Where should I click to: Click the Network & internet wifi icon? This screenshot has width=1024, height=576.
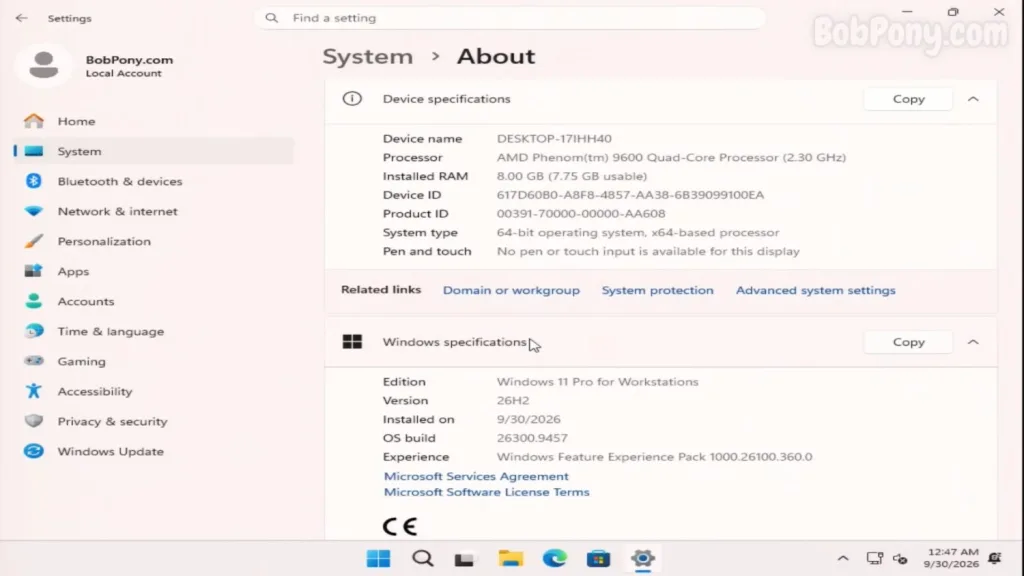click(x=34, y=211)
